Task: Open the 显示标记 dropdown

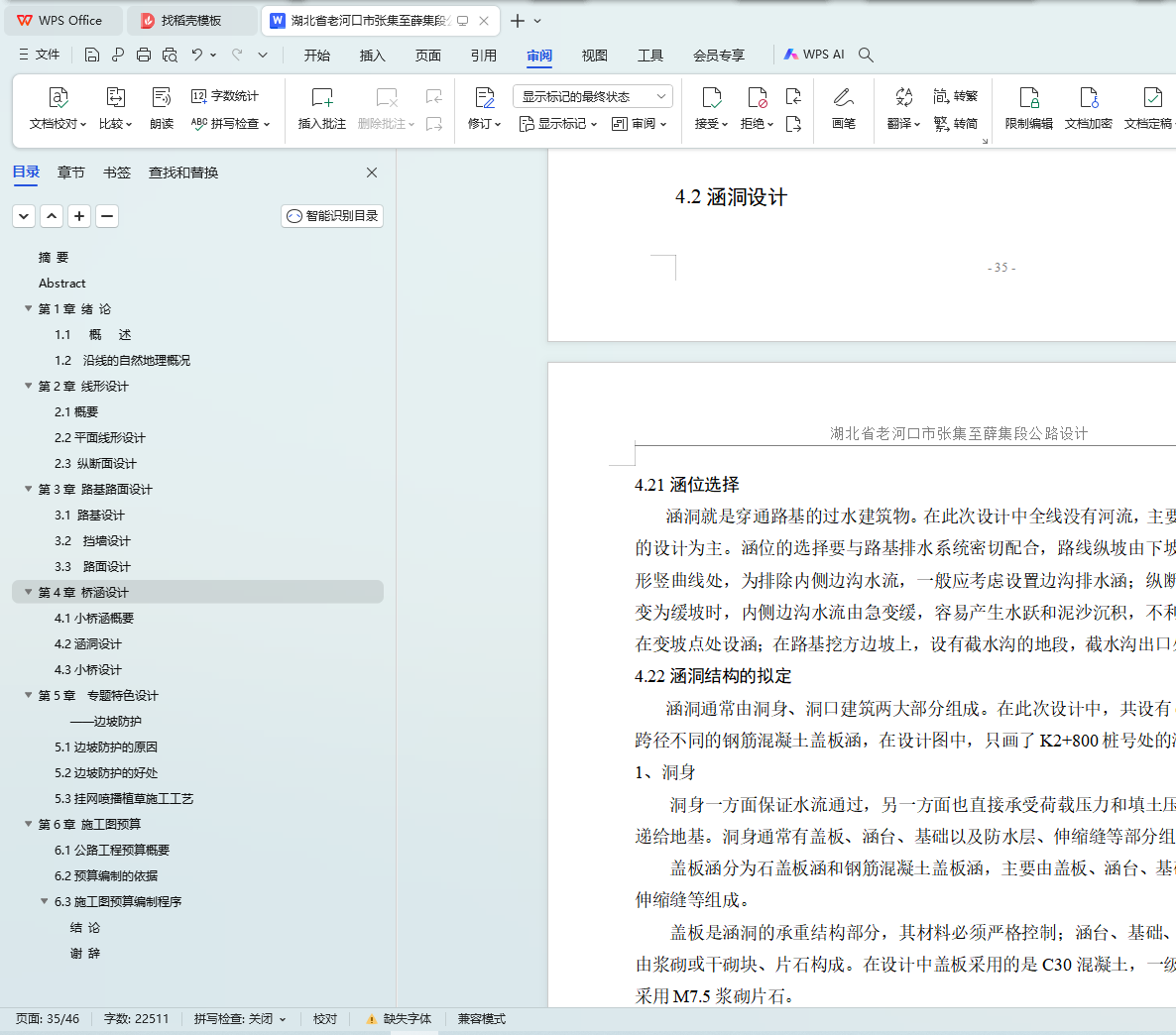Action: [x=558, y=123]
